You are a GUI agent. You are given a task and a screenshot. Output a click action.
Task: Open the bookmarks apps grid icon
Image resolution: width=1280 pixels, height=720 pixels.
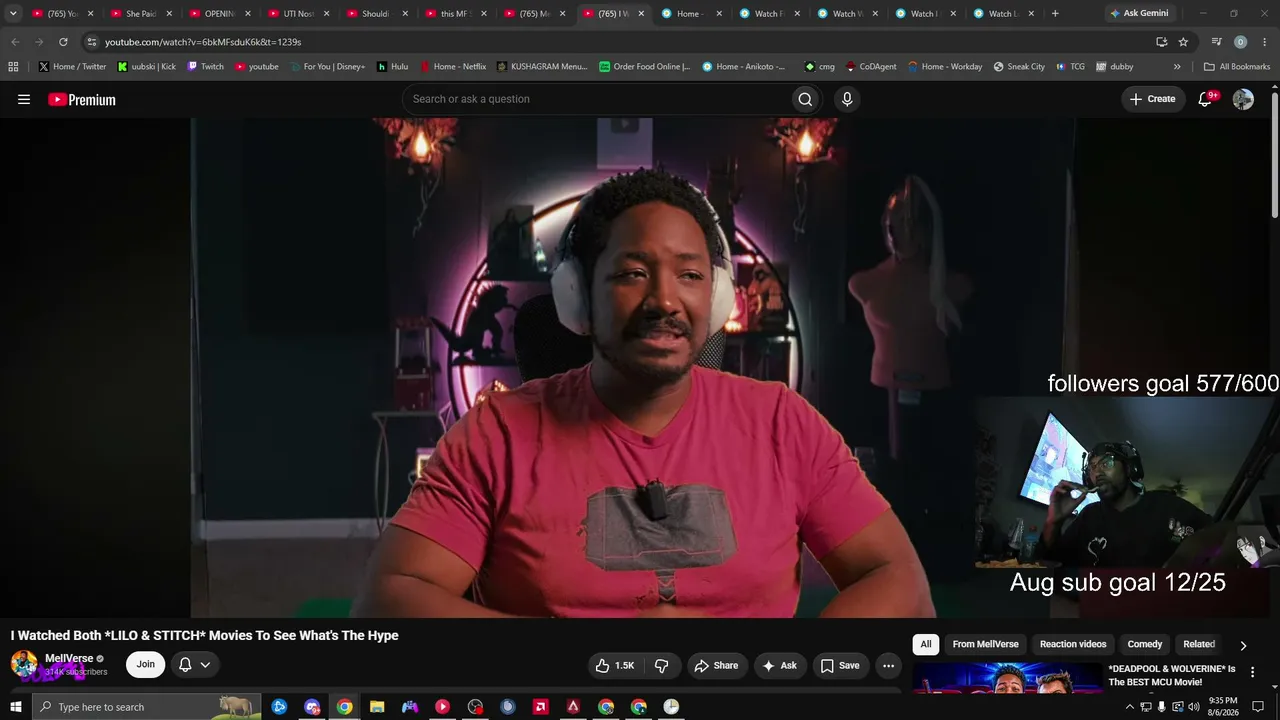(x=13, y=67)
